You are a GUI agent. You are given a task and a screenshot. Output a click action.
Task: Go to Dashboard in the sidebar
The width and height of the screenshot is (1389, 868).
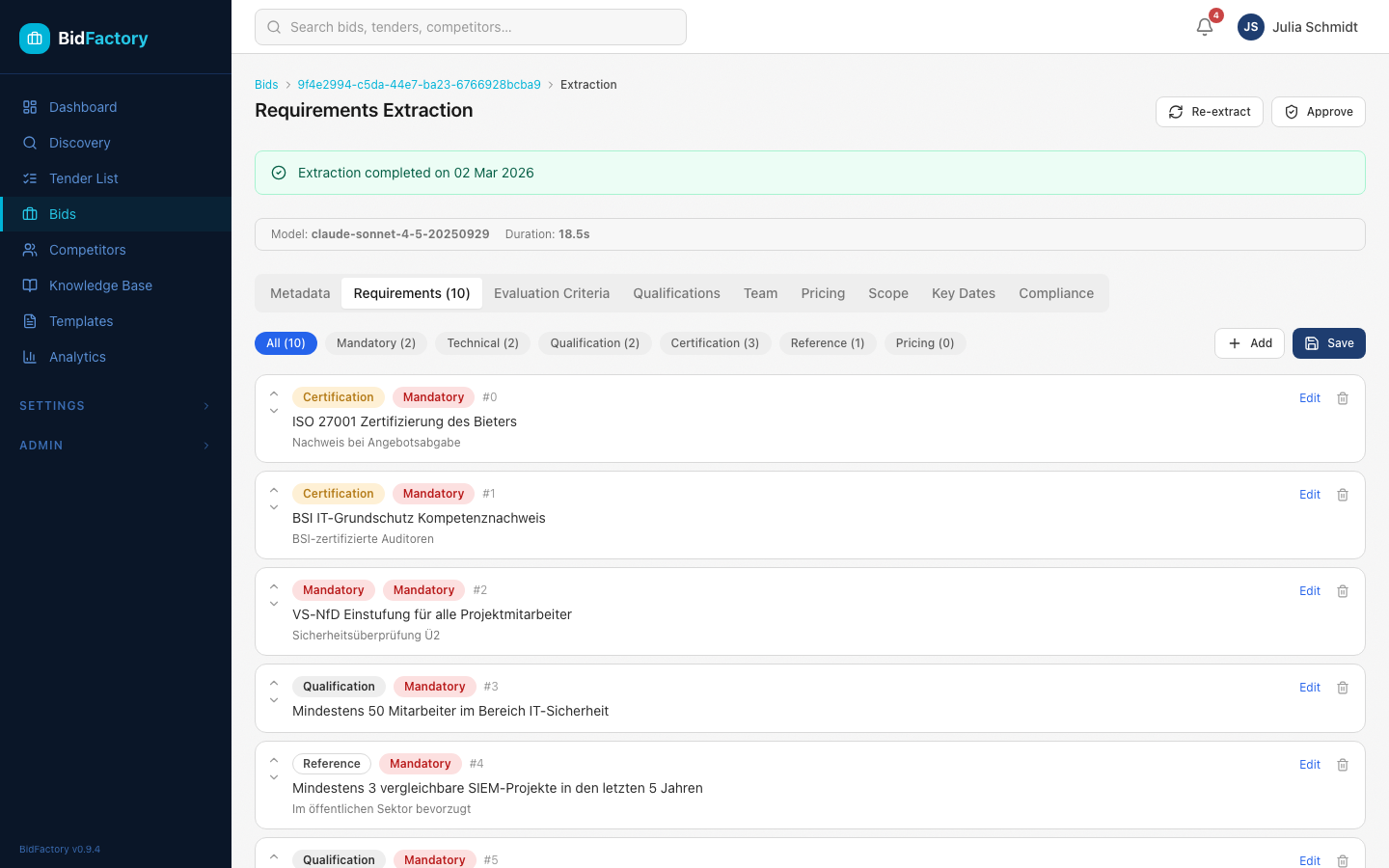[x=116, y=107]
